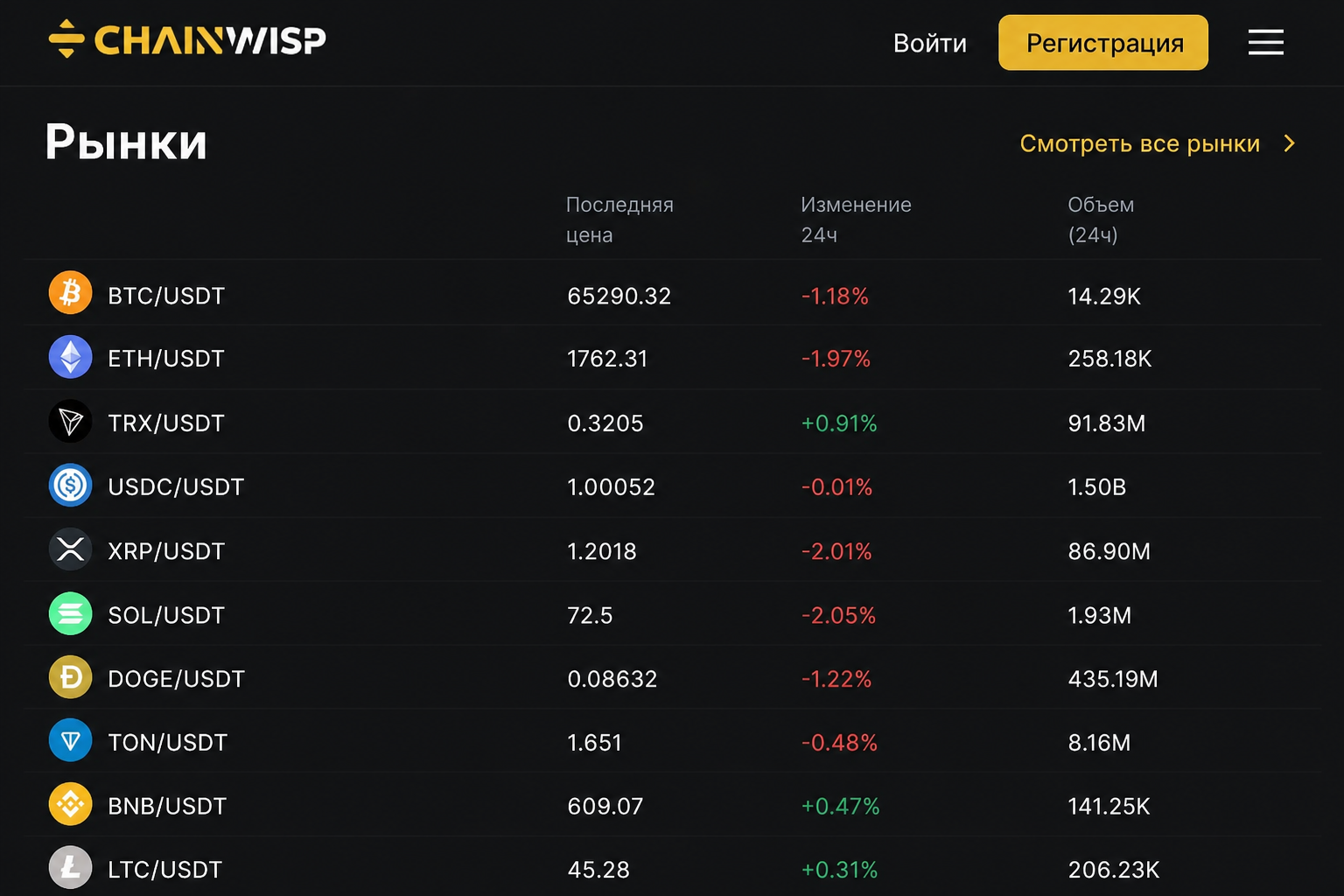
Task: Click the USDC coin icon
Action: point(70,486)
